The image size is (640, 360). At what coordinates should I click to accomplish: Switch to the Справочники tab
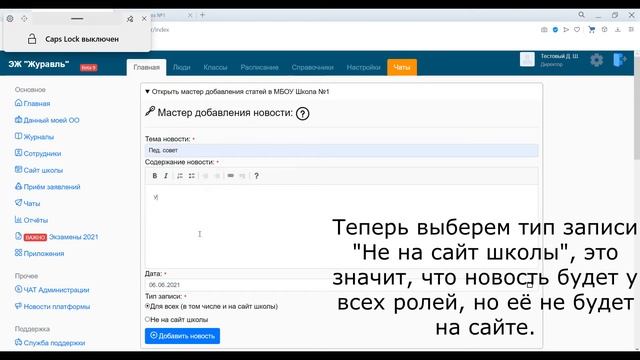click(312, 67)
